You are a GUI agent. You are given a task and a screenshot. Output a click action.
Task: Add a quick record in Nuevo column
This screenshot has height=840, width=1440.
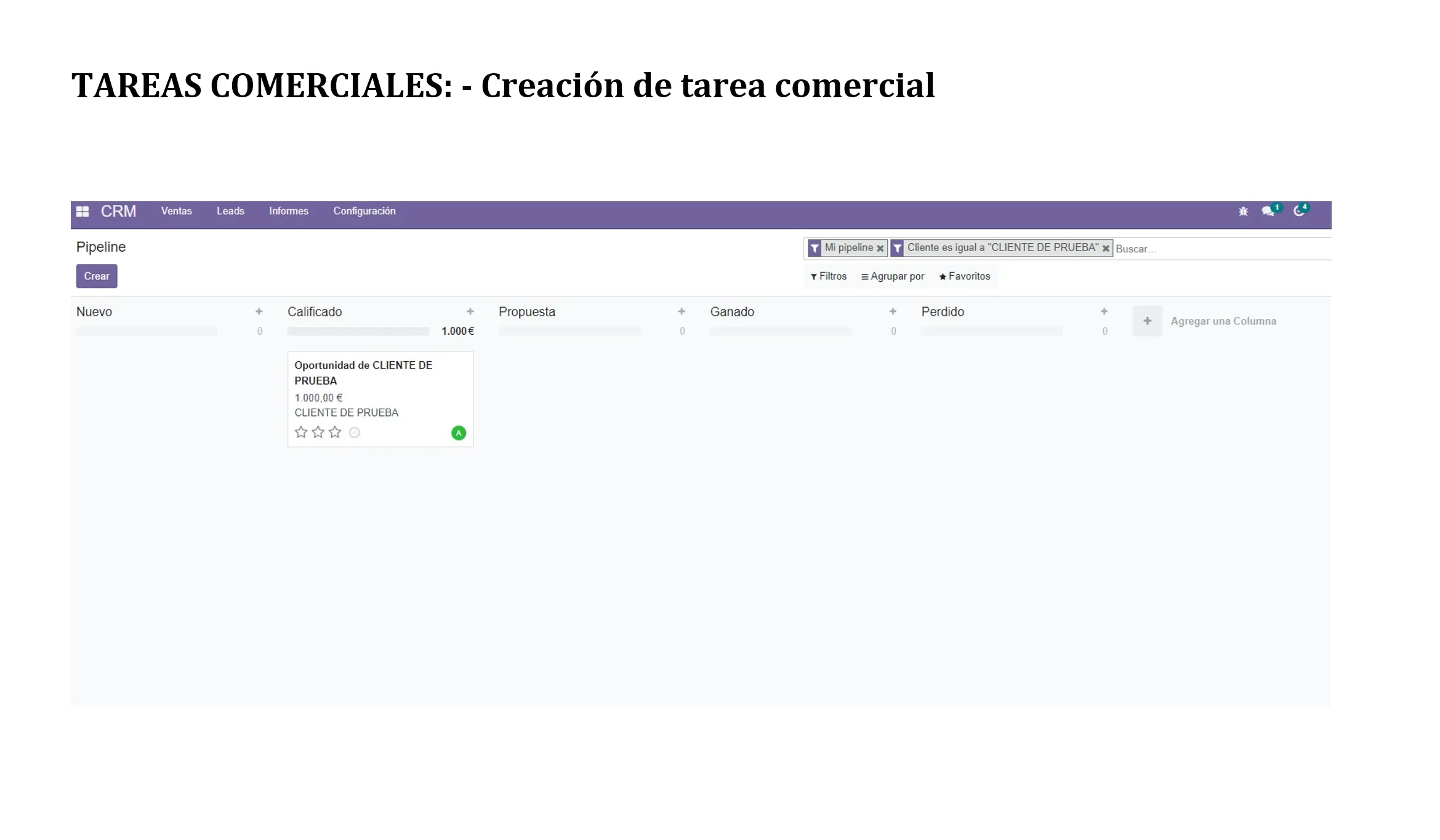pyautogui.click(x=259, y=311)
